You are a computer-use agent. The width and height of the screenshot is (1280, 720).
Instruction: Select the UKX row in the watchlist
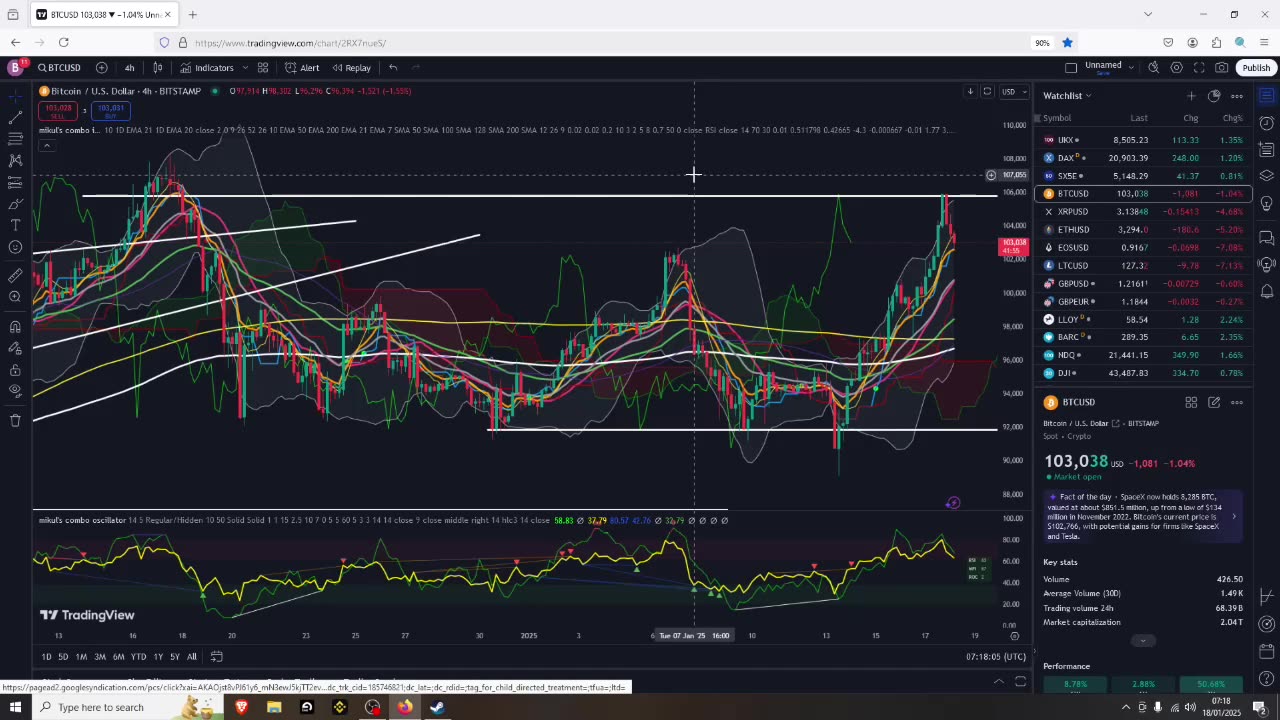1143,140
